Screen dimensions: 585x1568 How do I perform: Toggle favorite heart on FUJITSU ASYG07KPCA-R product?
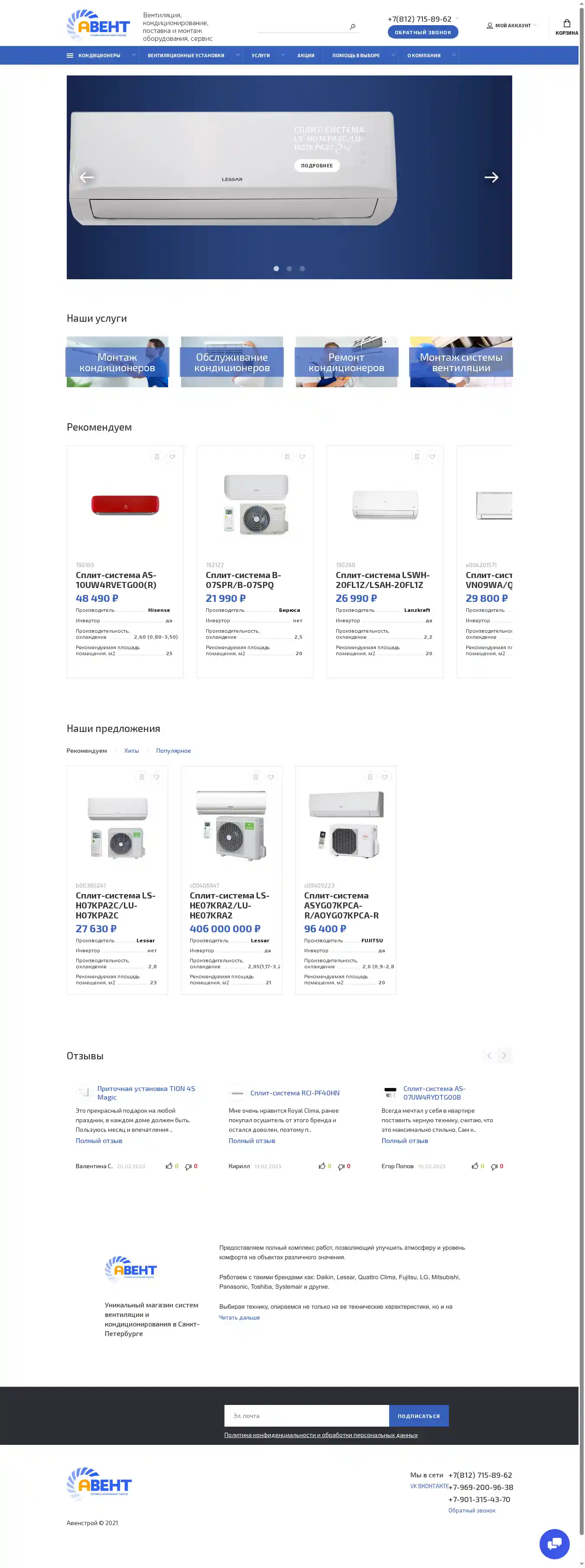coord(385,777)
